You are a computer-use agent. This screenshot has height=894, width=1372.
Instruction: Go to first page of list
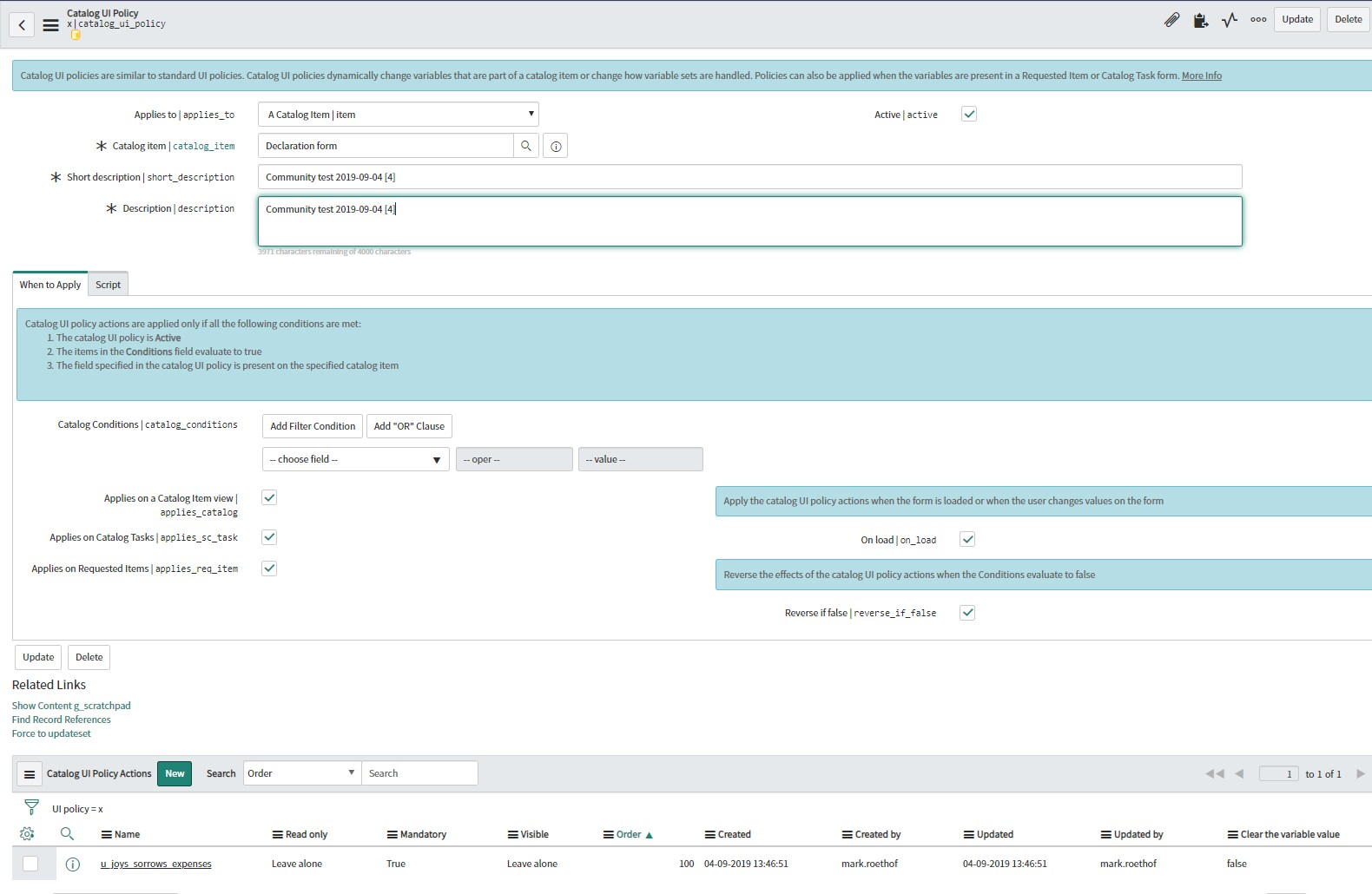pos(1214,773)
